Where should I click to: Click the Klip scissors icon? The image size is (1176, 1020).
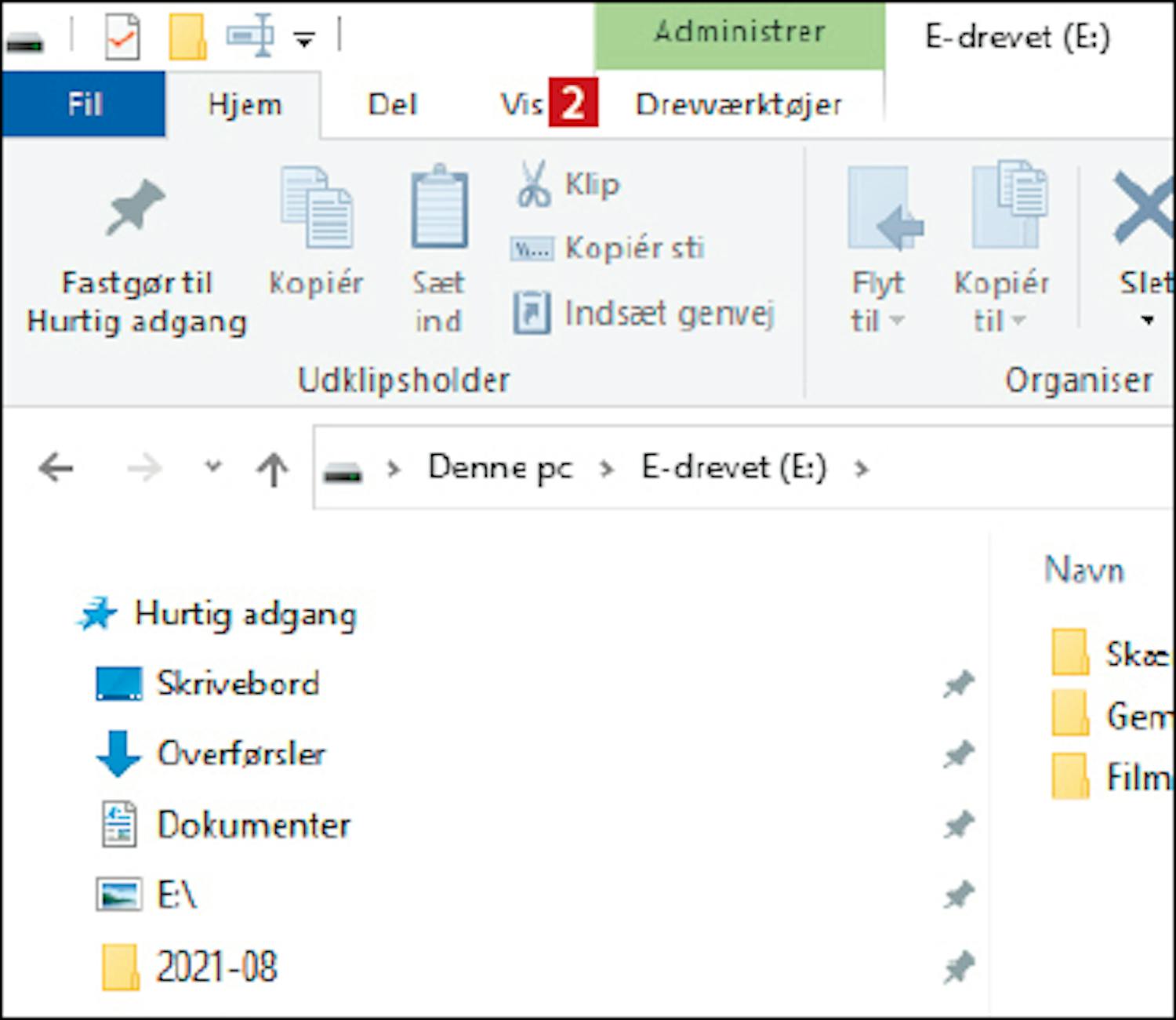[533, 184]
